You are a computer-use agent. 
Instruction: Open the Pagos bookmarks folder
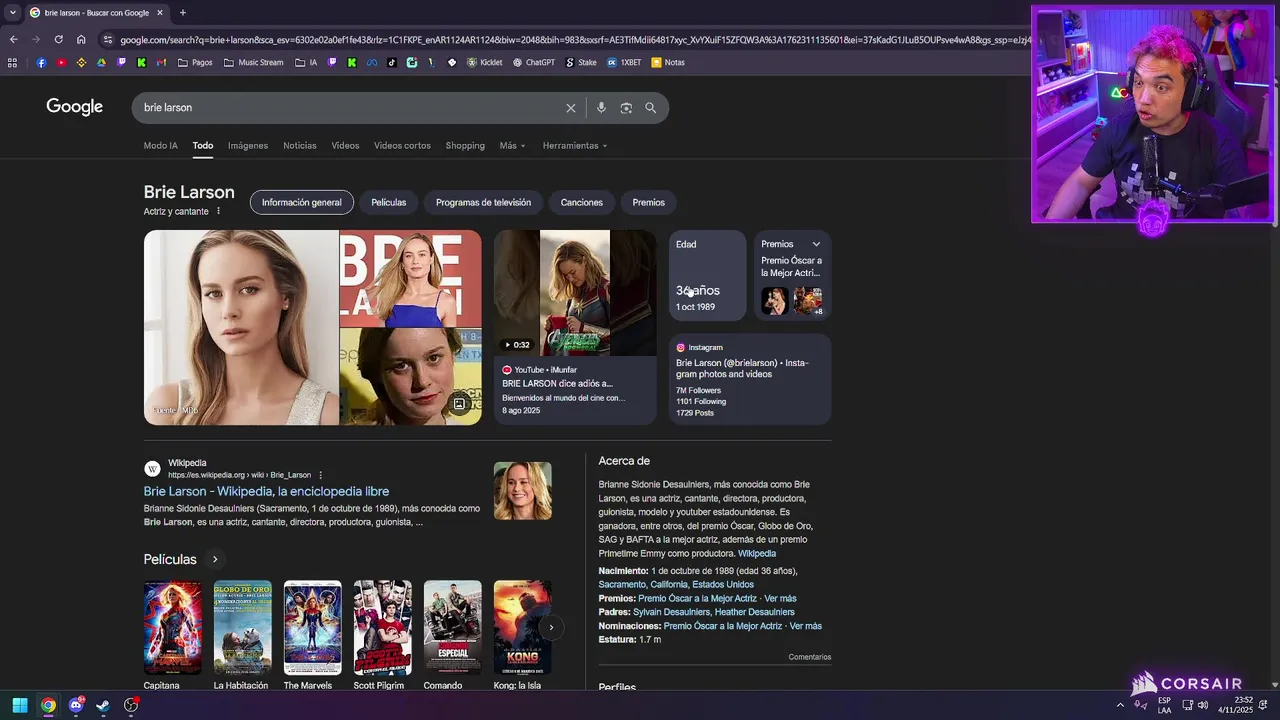(x=195, y=62)
